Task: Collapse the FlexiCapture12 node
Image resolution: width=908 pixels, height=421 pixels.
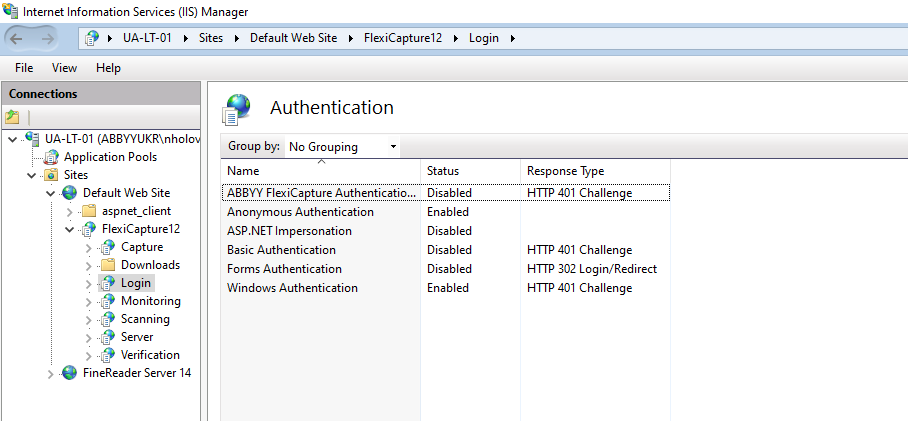Action: click(70, 229)
